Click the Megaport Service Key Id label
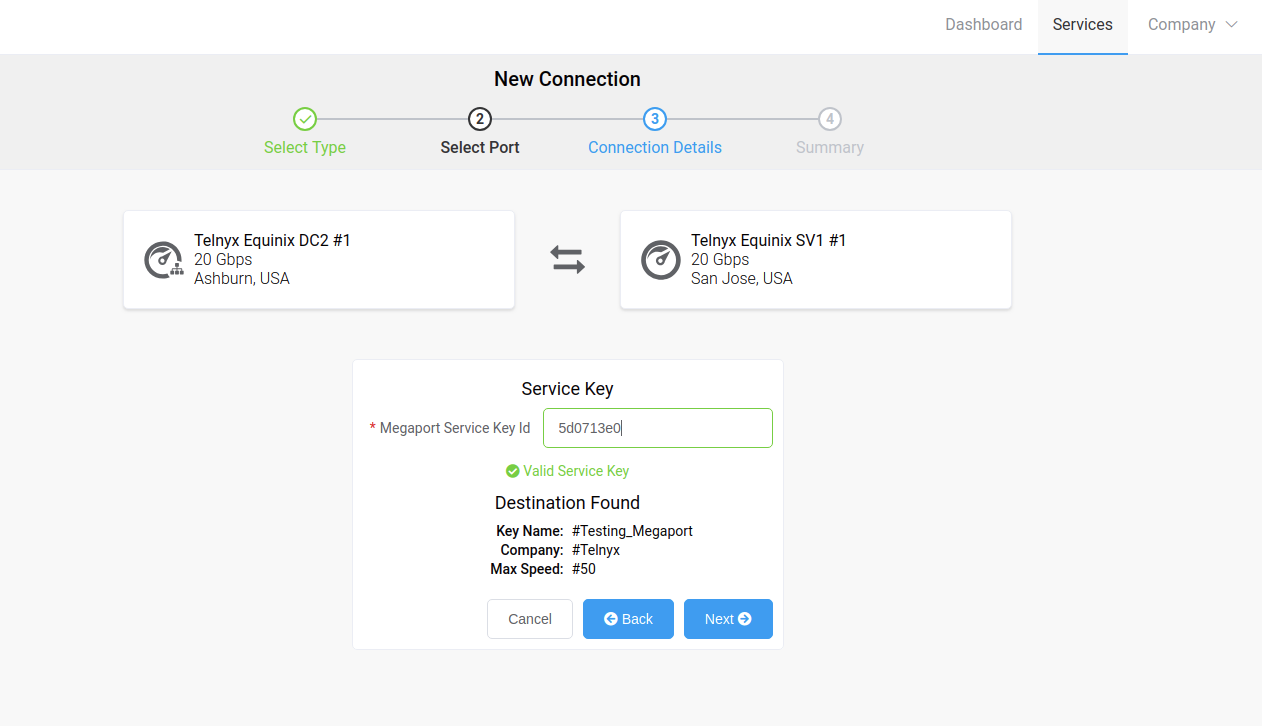 pyautogui.click(x=455, y=428)
